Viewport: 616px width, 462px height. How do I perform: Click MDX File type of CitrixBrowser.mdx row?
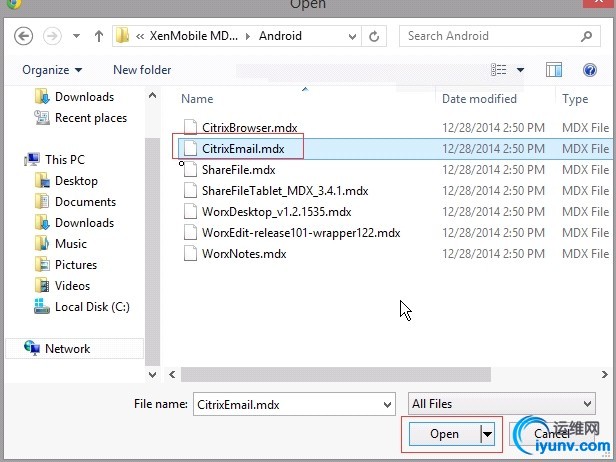[x=585, y=128]
